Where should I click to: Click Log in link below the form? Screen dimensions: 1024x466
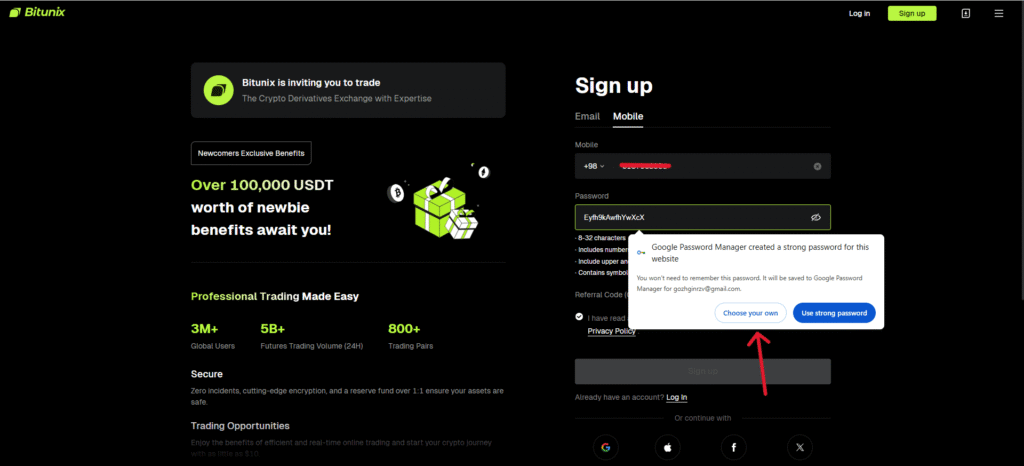[677, 397]
